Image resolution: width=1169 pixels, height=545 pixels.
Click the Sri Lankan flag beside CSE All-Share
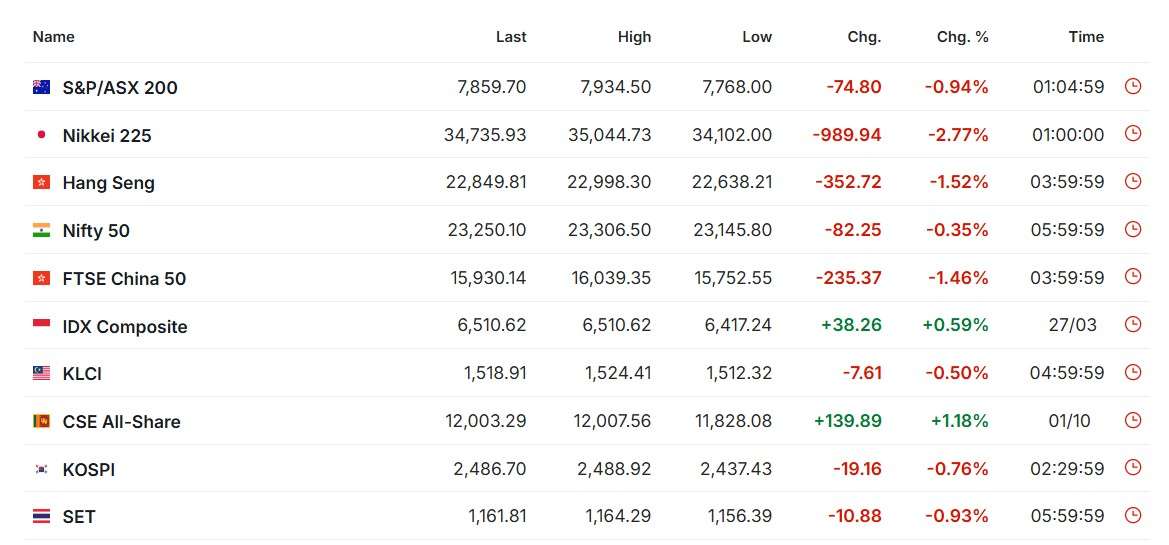click(x=42, y=421)
